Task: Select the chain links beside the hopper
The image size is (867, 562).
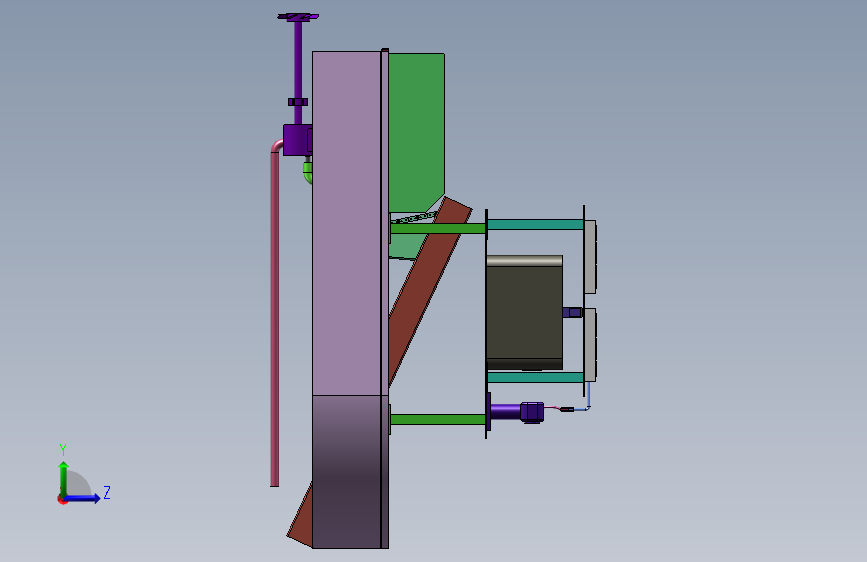Action: pos(414,218)
